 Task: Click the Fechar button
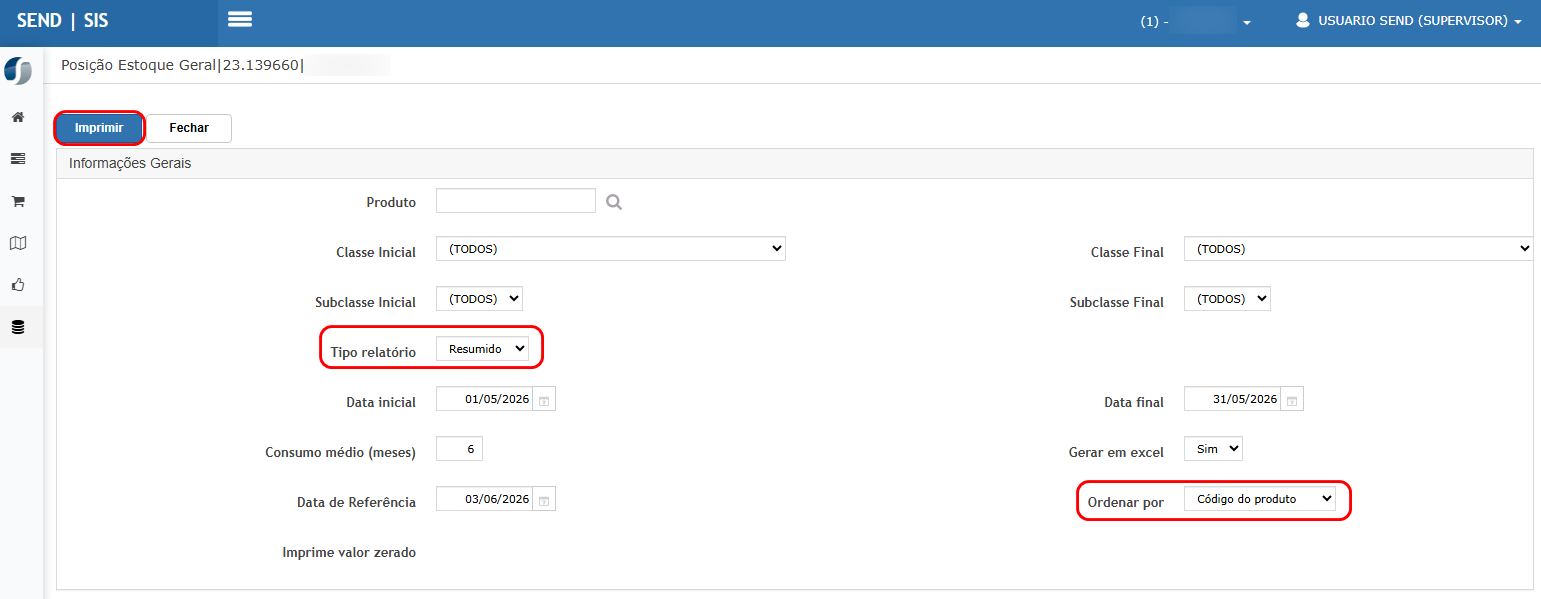(189, 128)
